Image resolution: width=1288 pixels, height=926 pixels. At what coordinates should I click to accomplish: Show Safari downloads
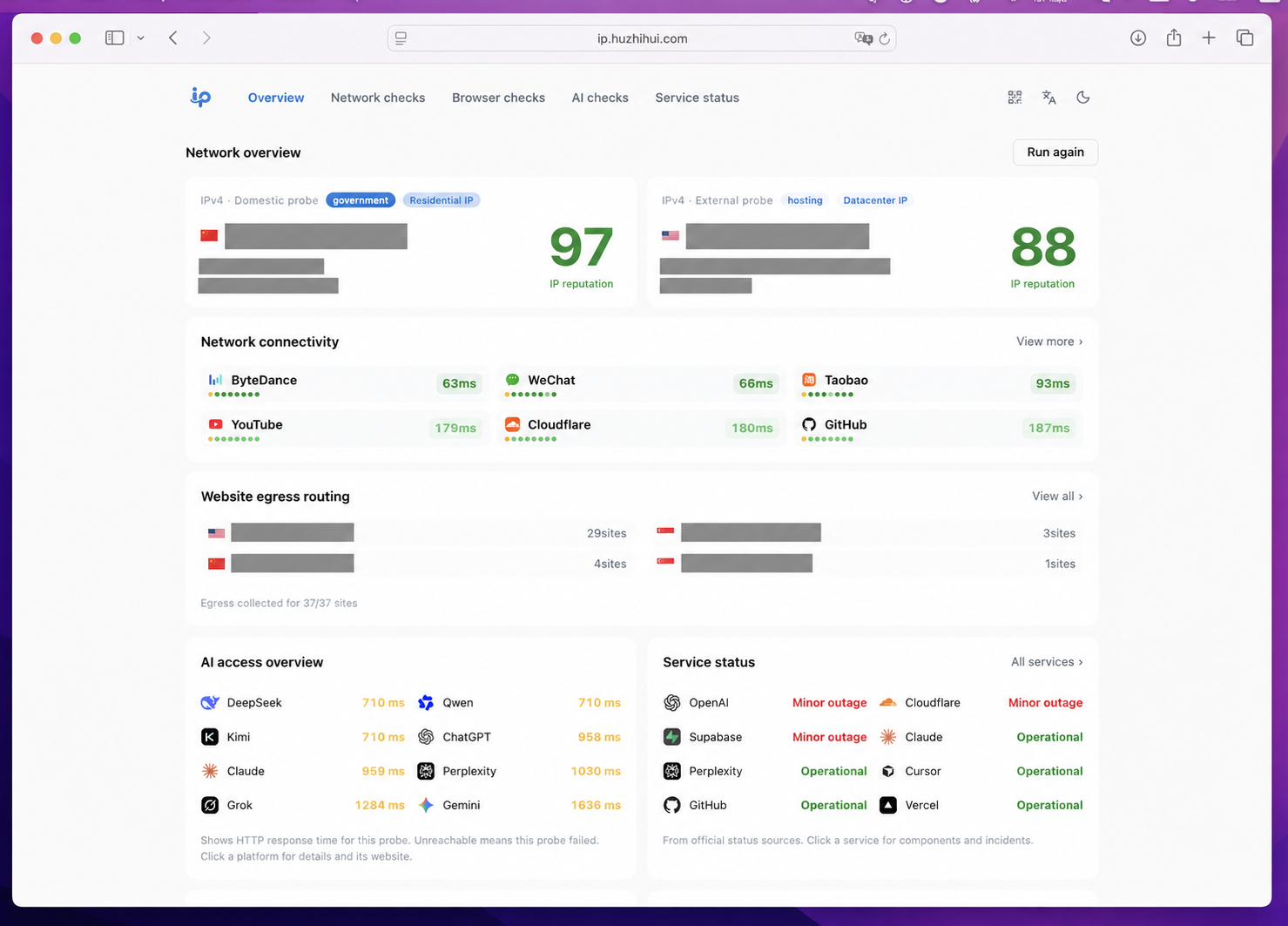coord(1138,38)
